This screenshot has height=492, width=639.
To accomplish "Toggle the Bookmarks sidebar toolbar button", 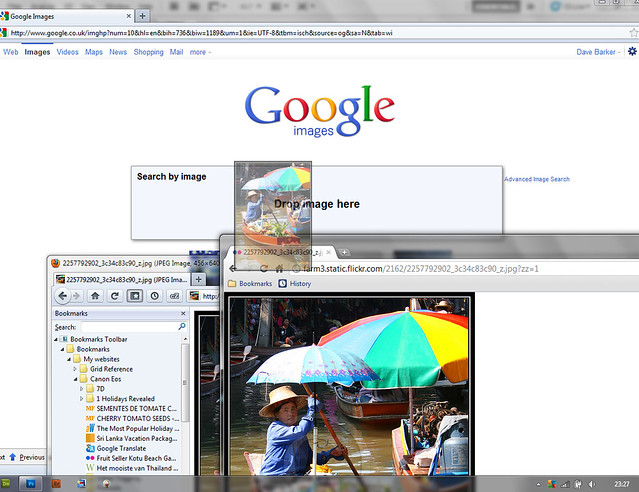I will pos(135,296).
